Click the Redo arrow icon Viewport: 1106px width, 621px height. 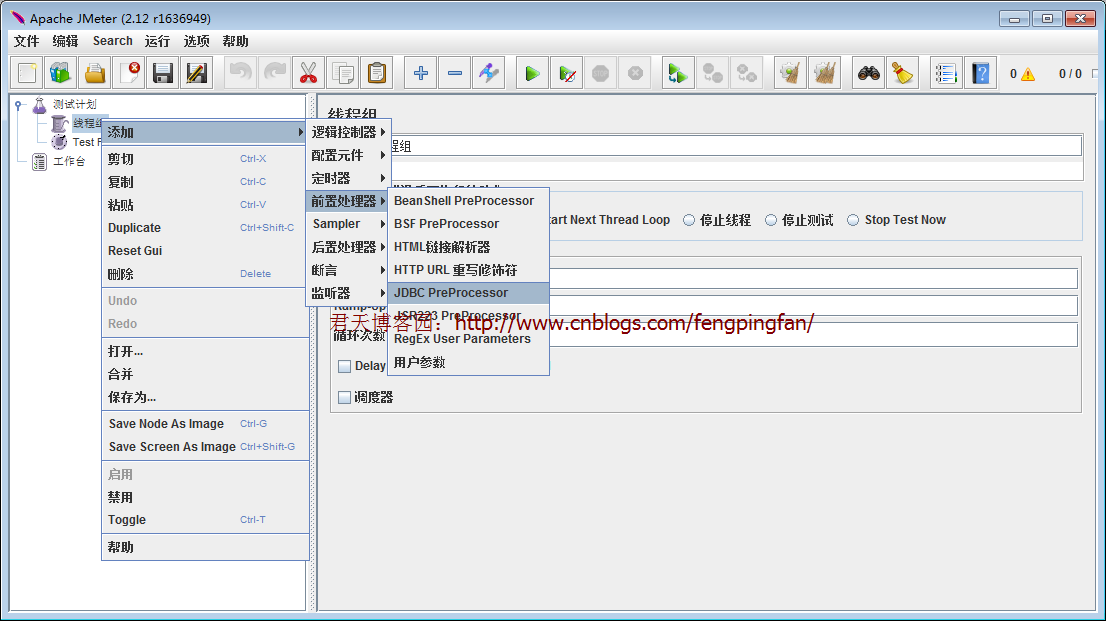point(274,73)
